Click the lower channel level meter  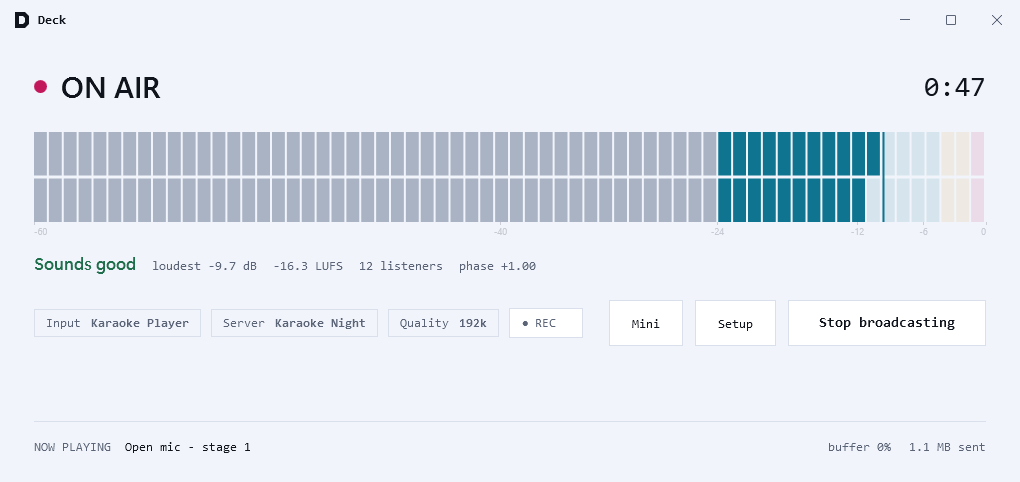pos(509,200)
